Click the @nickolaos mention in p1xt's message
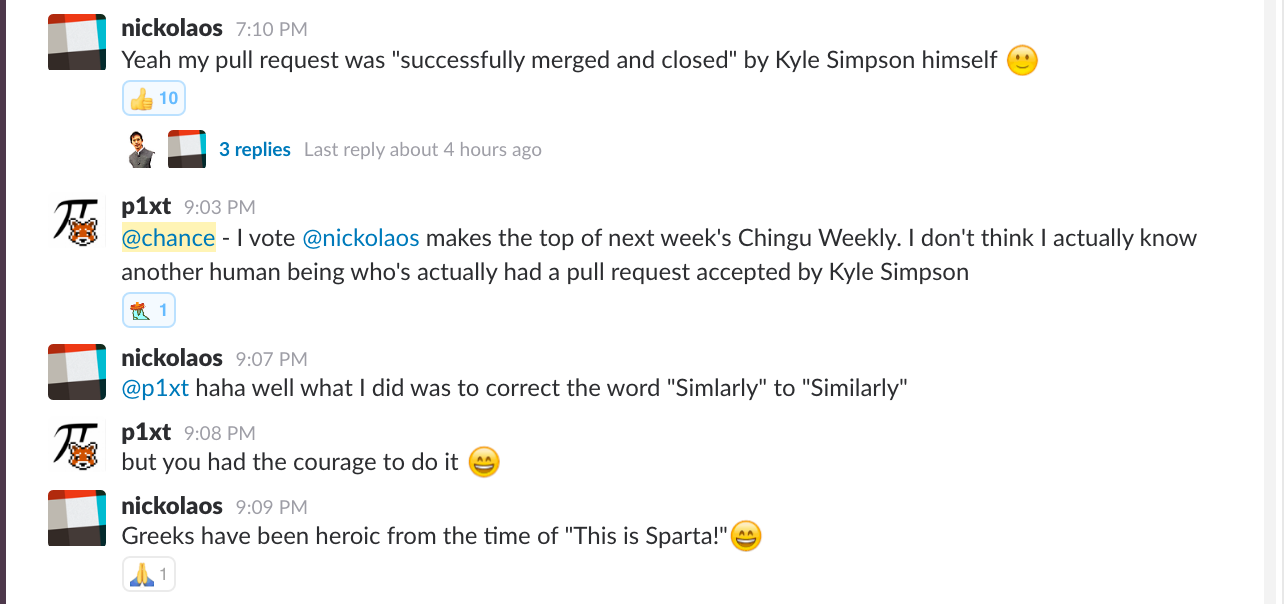The width and height of the screenshot is (1284, 604). coord(361,238)
